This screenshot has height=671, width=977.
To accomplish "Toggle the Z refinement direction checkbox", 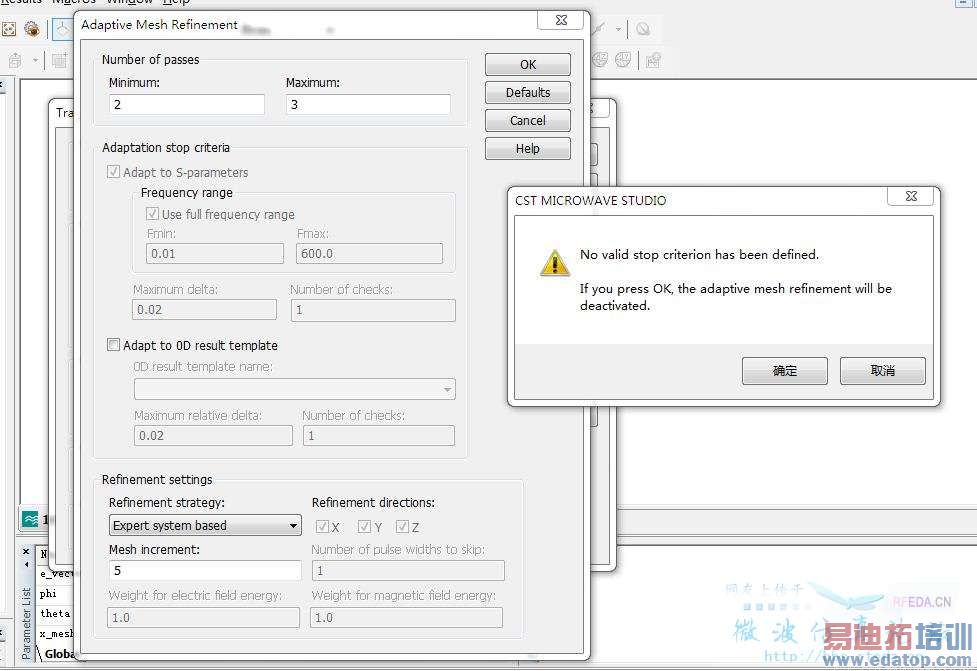I will 402,526.
